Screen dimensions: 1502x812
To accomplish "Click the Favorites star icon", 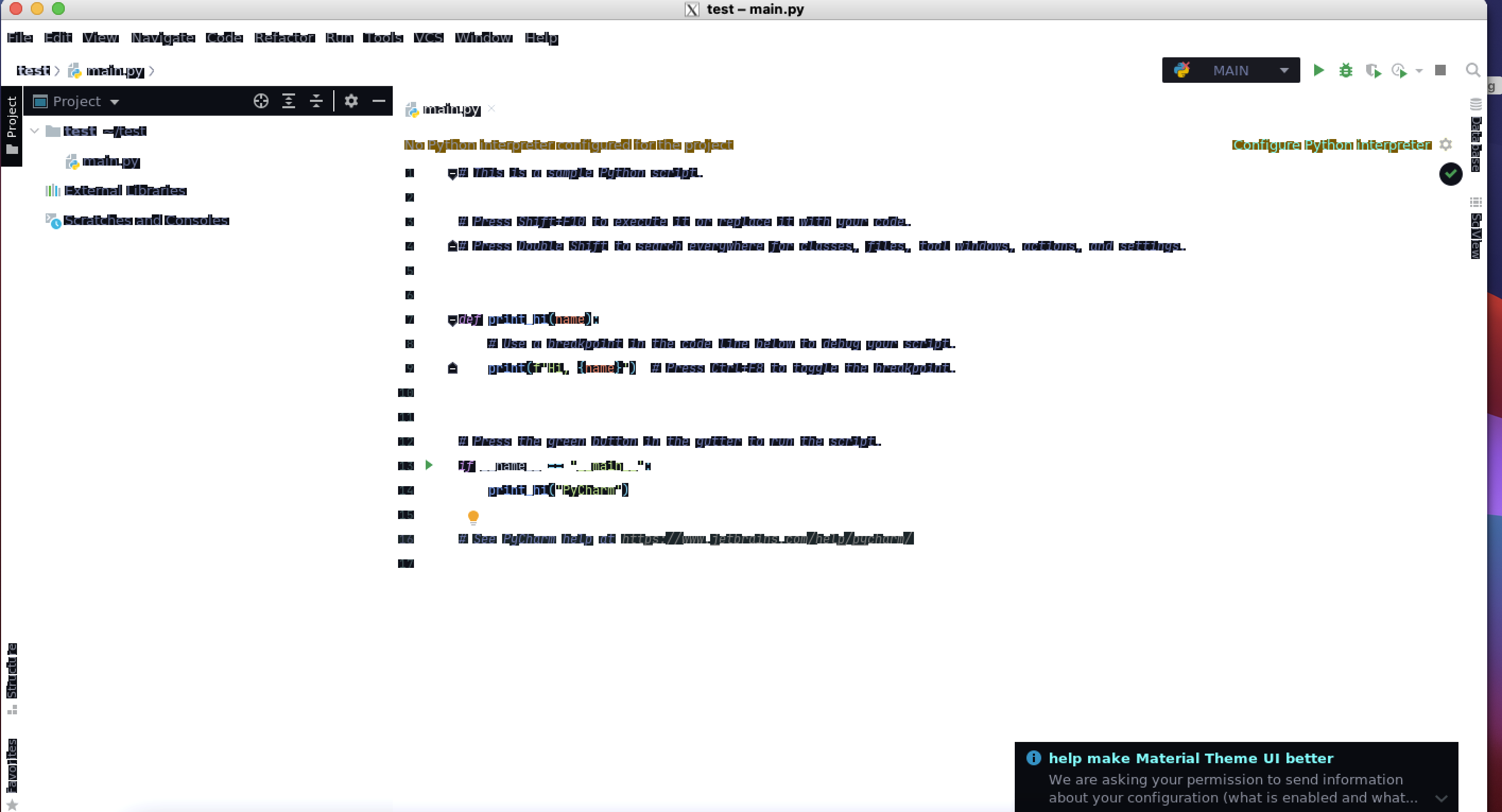I will pyautogui.click(x=12, y=805).
